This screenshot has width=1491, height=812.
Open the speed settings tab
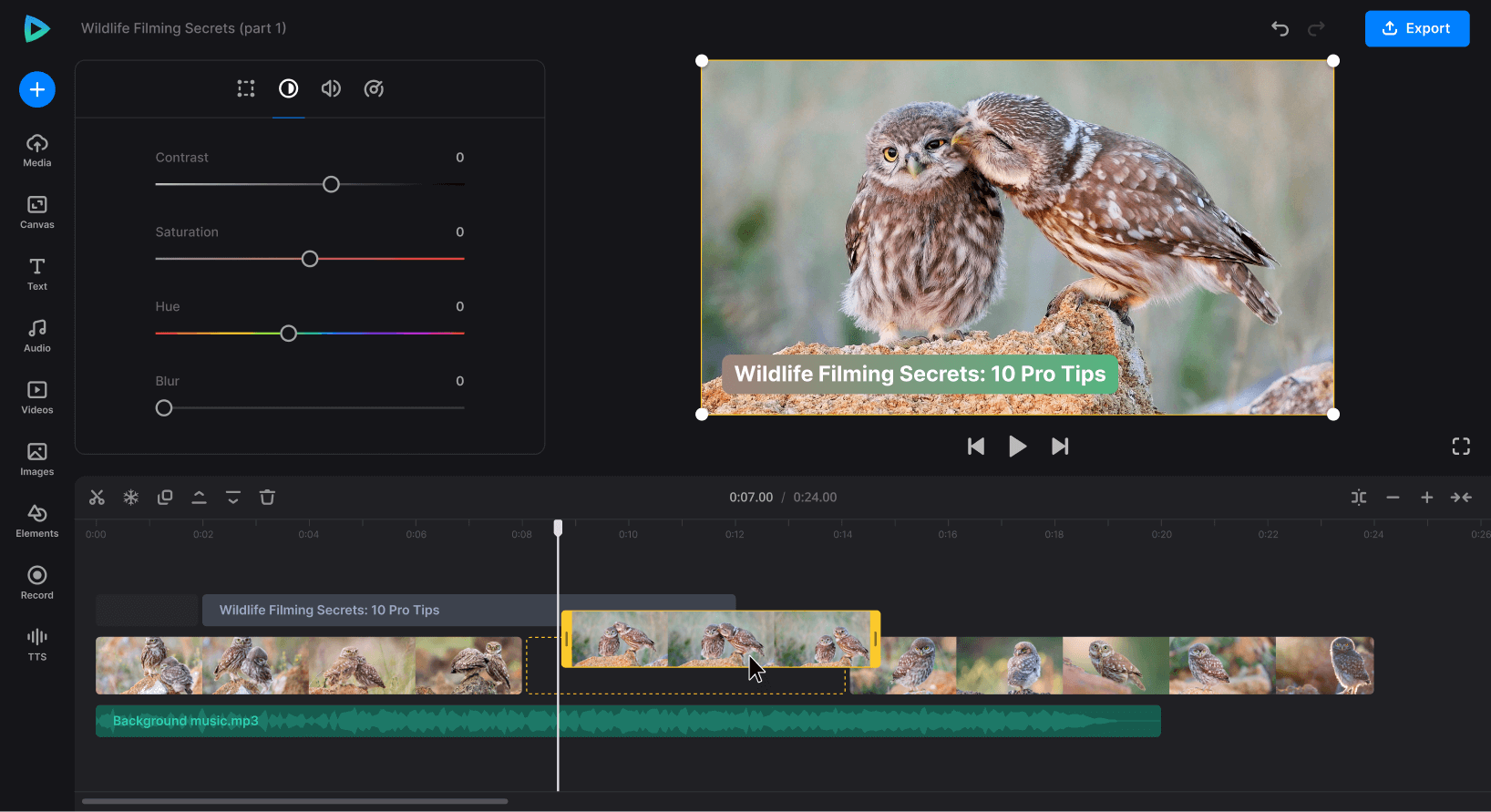point(374,88)
